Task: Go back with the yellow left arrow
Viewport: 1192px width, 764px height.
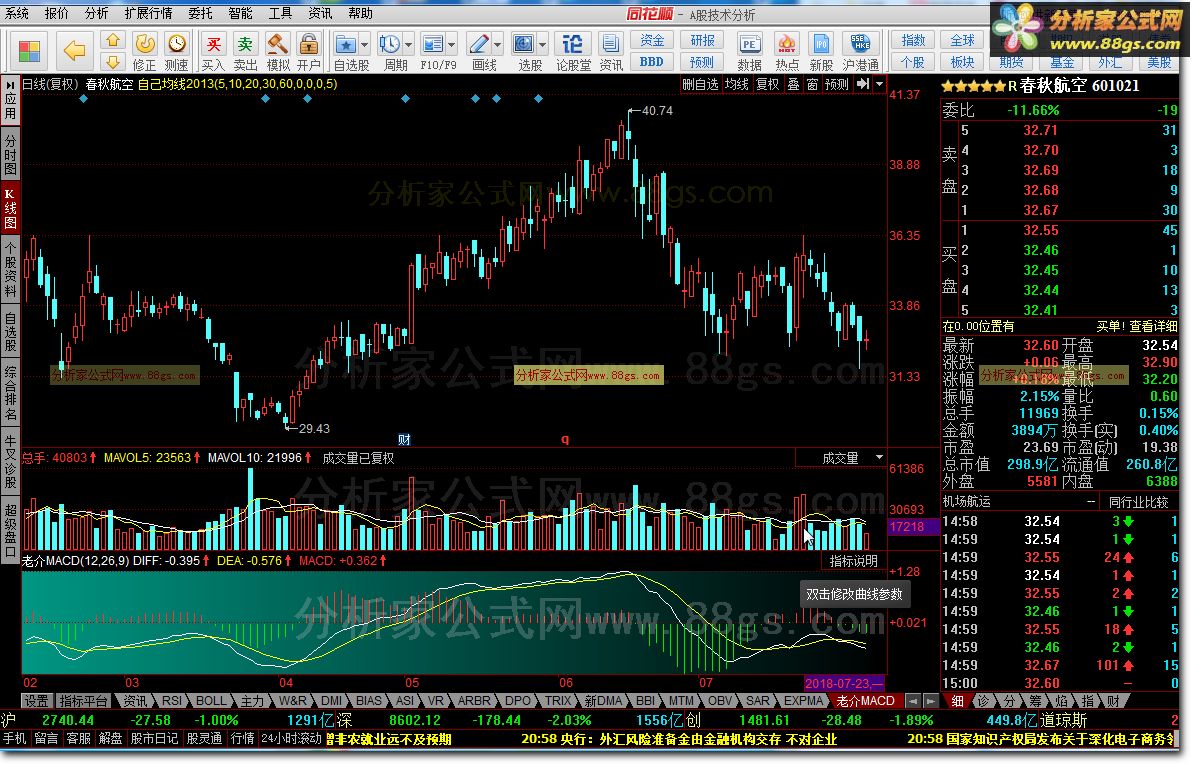Action: tap(74, 51)
